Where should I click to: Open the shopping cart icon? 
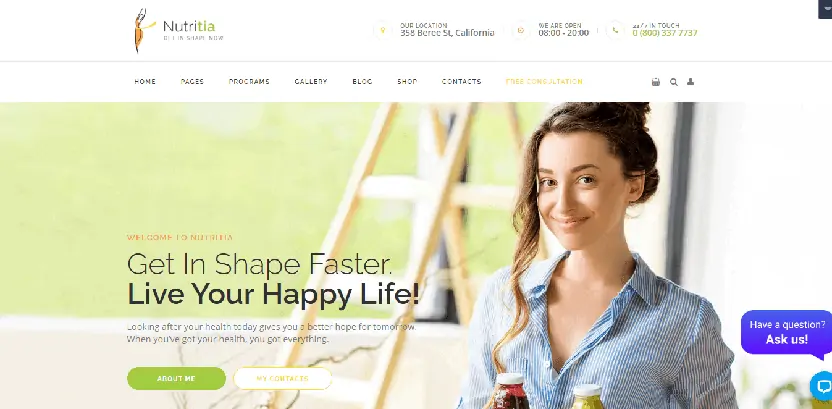(656, 82)
